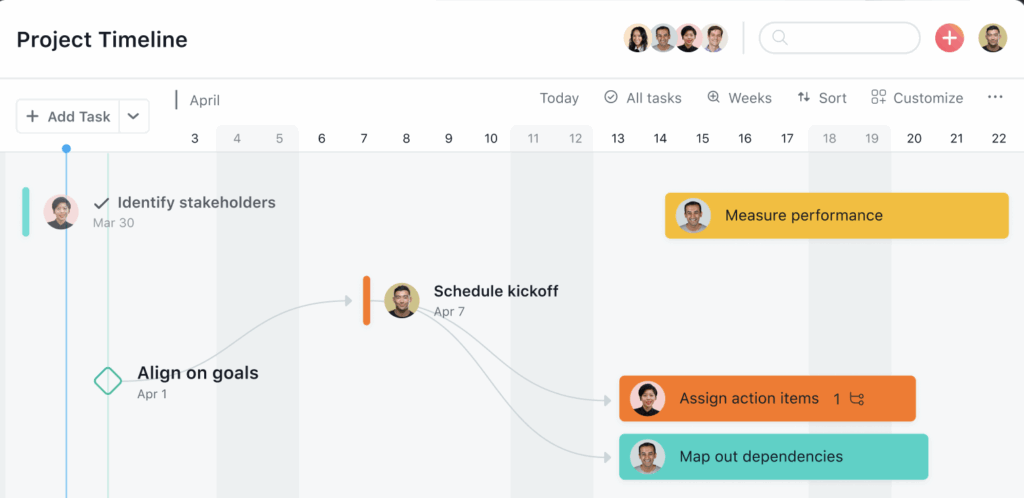This screenshot has width=1024, height=498.
Task: Click the first project member avatar
Action: pos(637,39)
